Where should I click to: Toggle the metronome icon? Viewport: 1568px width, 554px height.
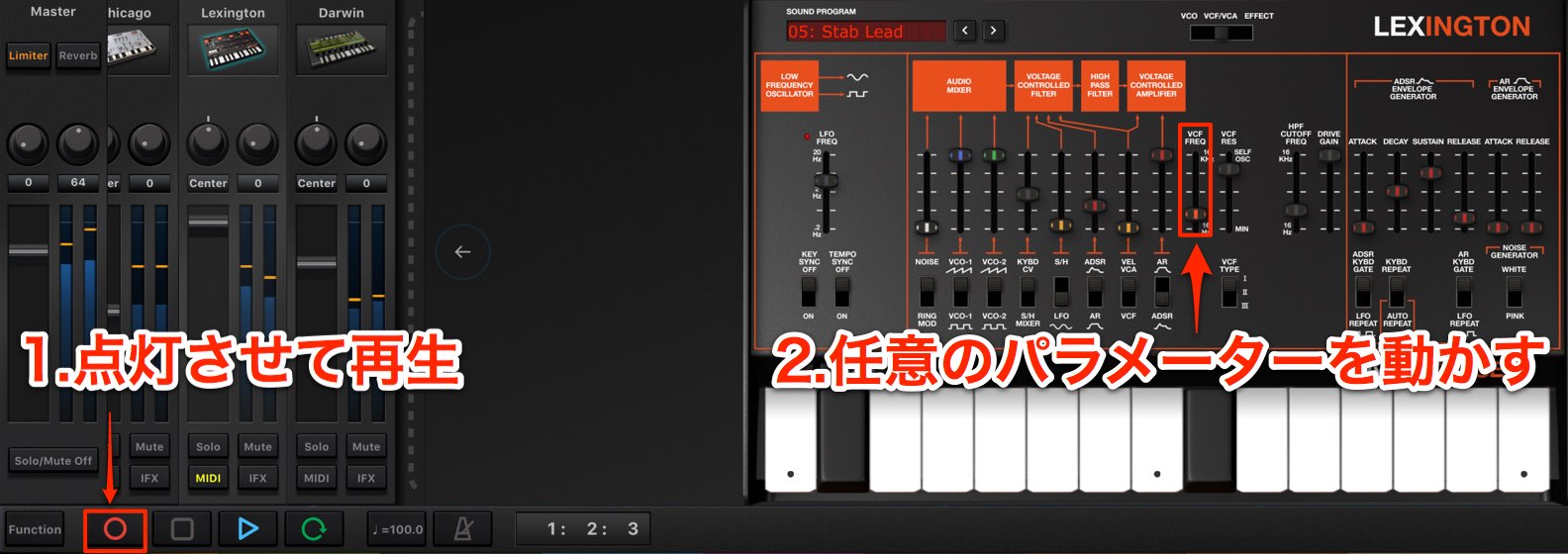(x=462, y=529)
